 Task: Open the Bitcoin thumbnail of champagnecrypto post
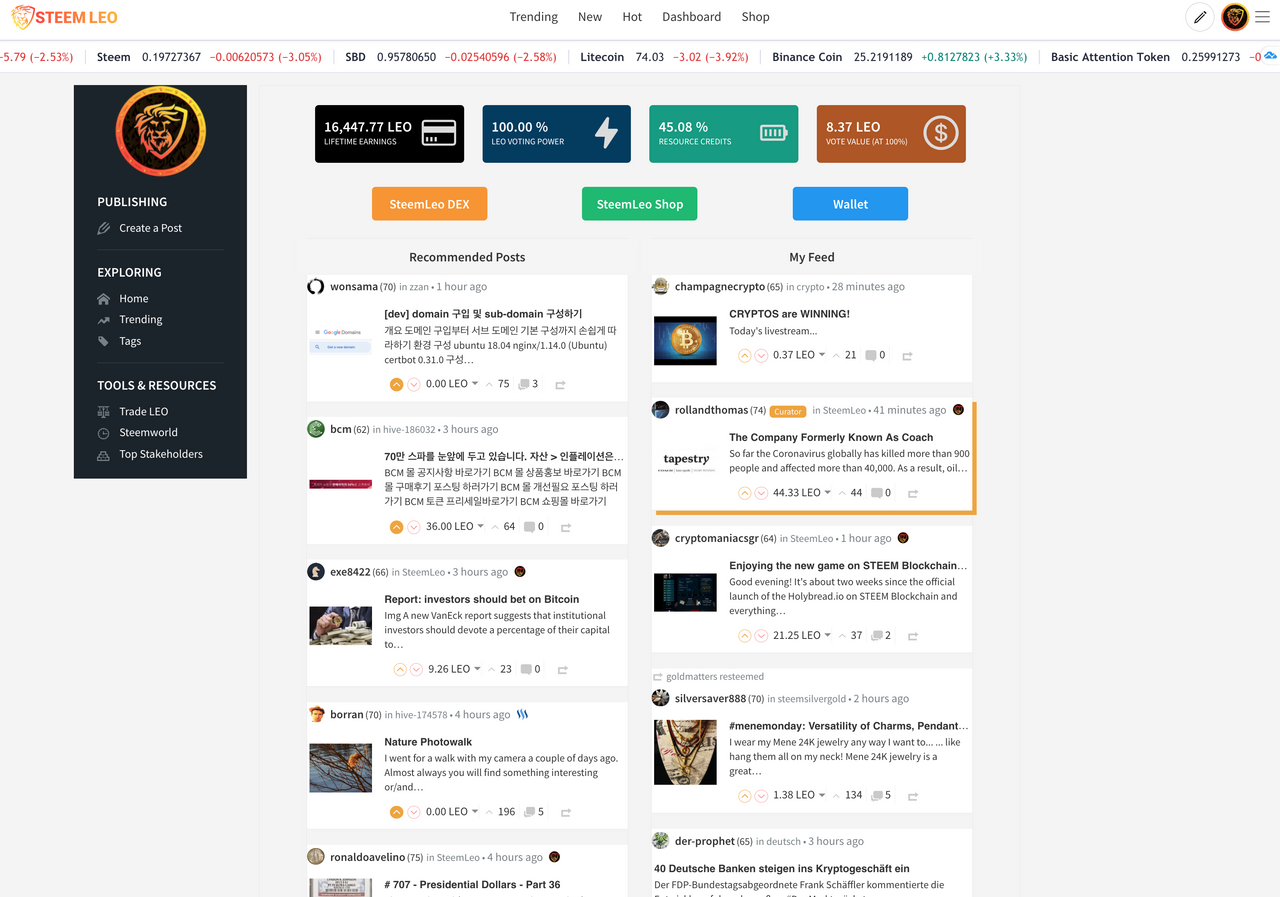pyautogui.click(x=686, y=341)
